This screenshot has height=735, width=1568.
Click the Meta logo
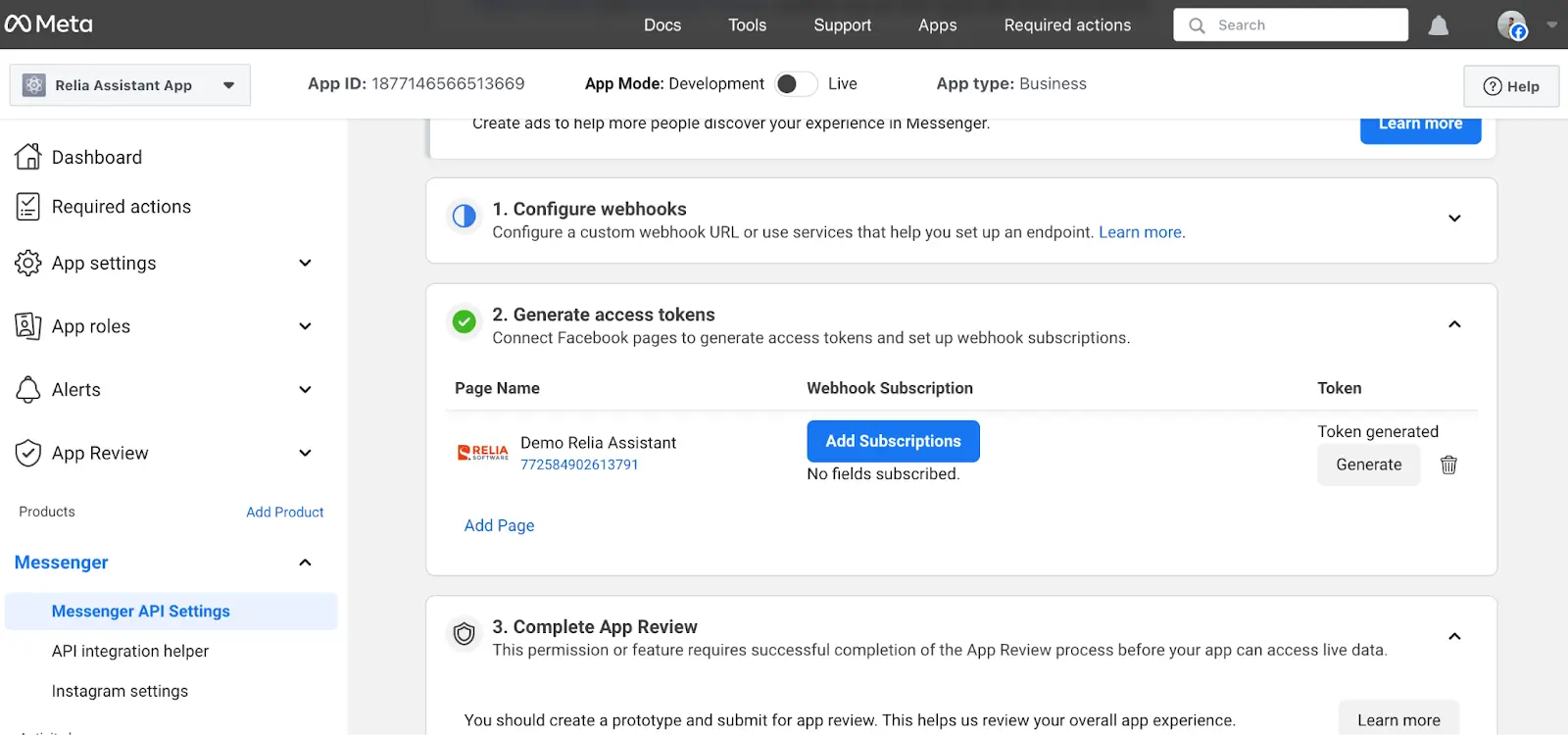49,24
